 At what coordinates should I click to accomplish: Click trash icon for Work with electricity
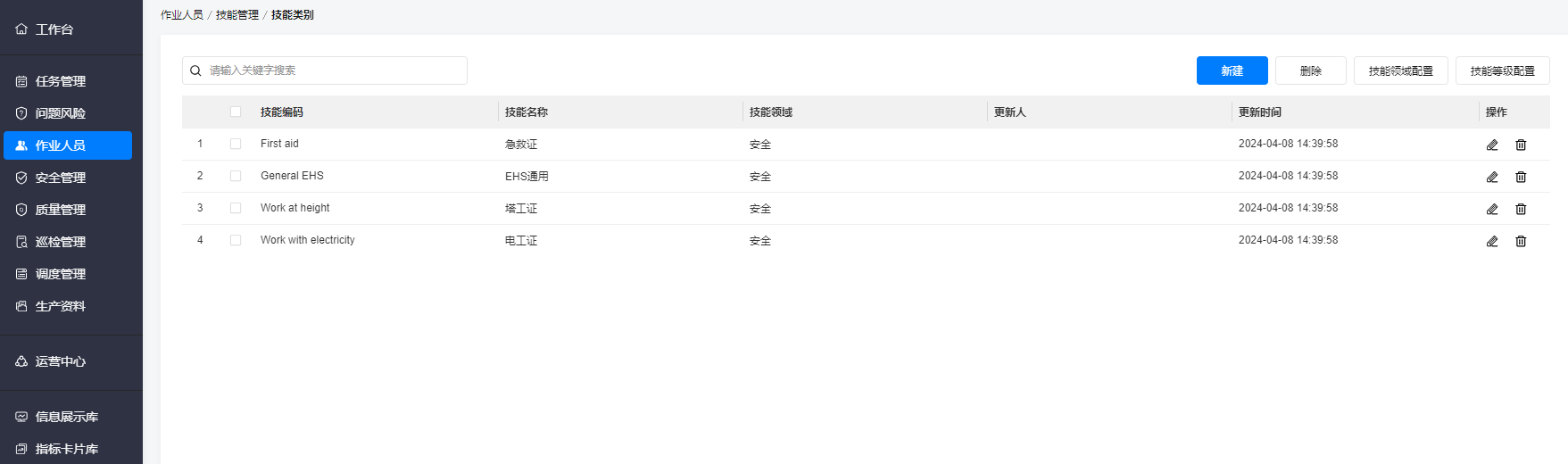click(1521, 241)
